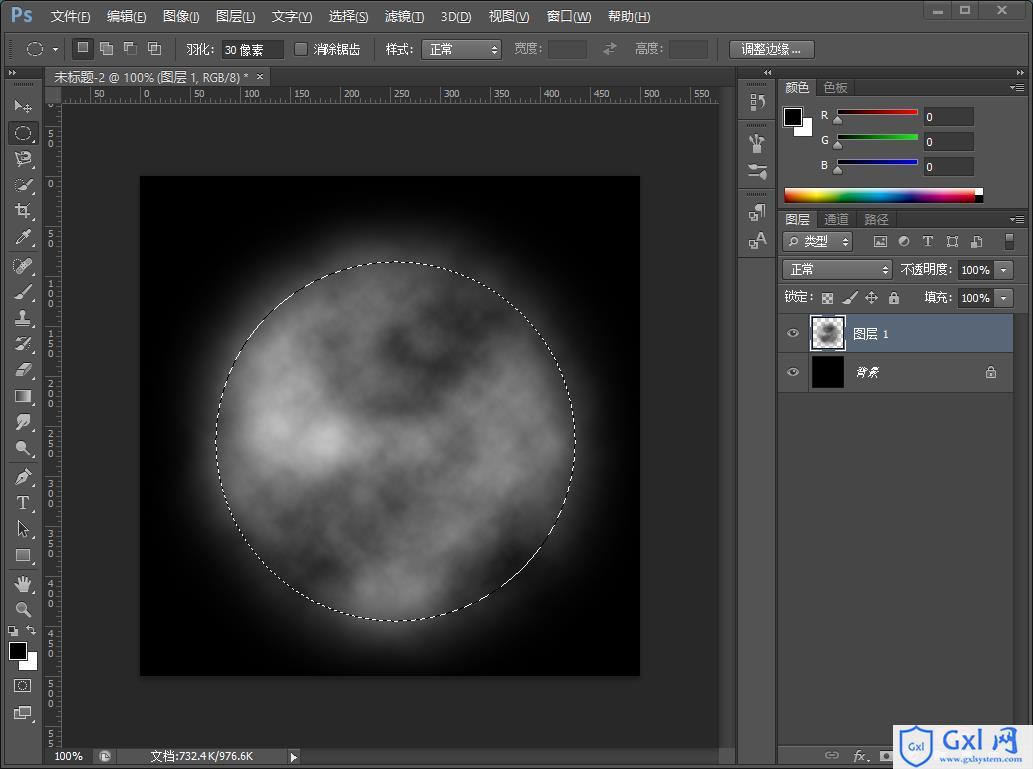The height and width of the screenshot is (769, 1033).
Task: Select the Eraser tool
Action: (x=23, y=370)
